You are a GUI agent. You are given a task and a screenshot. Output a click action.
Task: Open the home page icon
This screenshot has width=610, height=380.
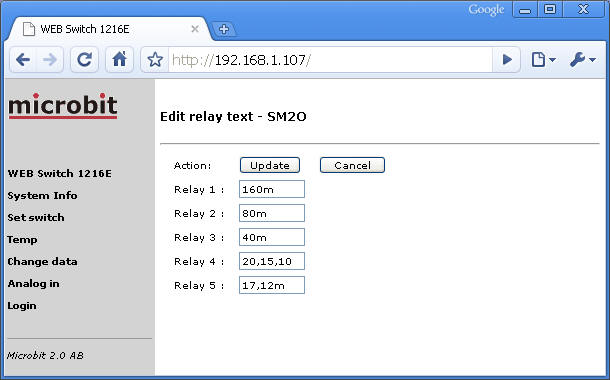click(x=119, y=60)
